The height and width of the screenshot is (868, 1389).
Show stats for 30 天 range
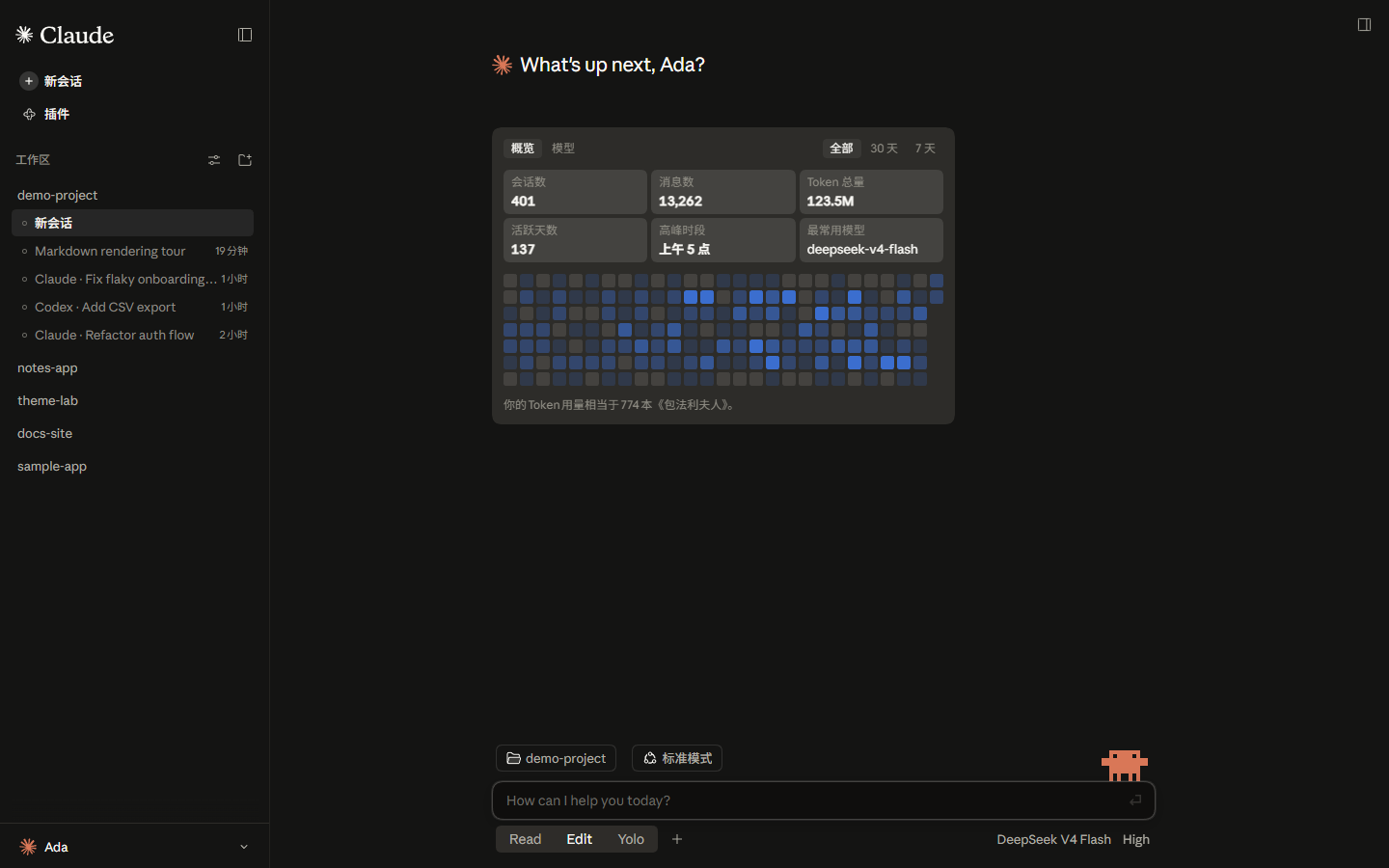tap(884, 149)
